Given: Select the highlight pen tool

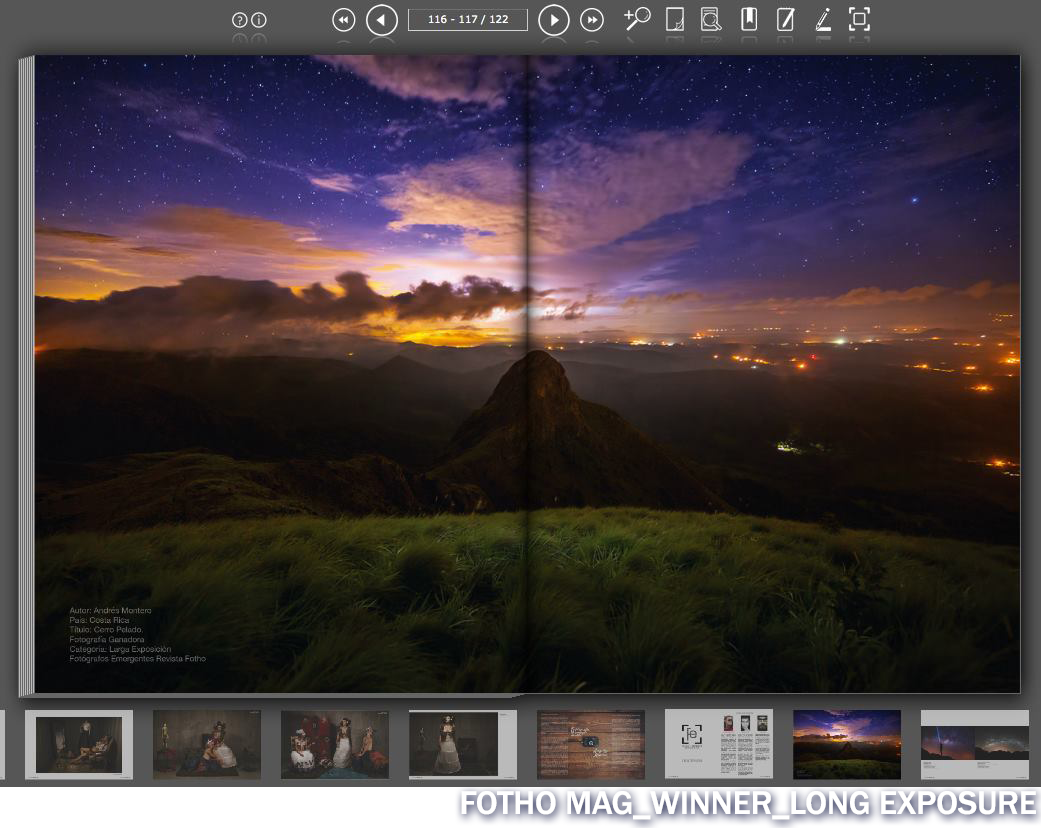Looking at the screenshot, I should (822, 19).
